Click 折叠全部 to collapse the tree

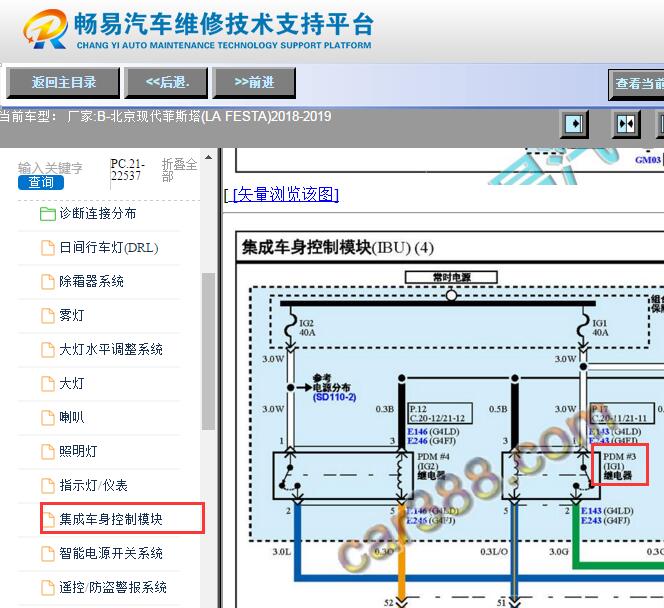(x=179, y=169)
